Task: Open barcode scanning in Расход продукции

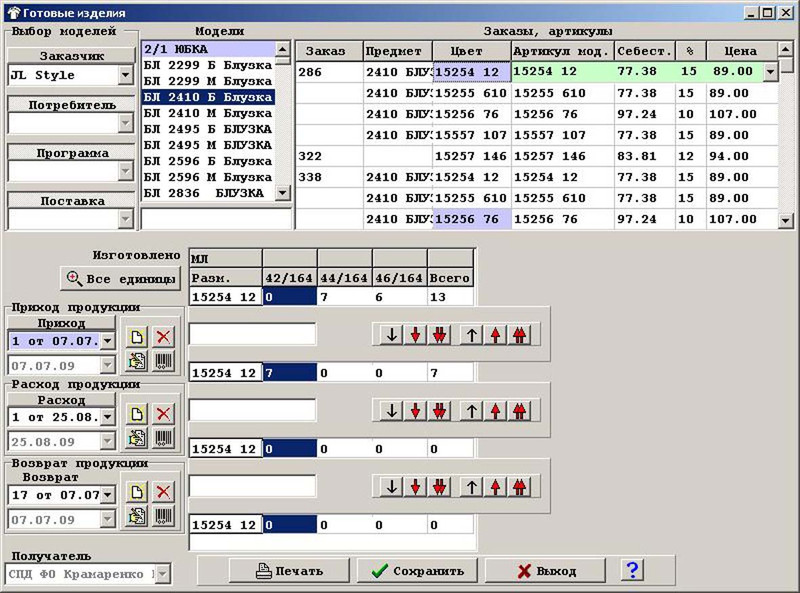Action: click(163, 438)
